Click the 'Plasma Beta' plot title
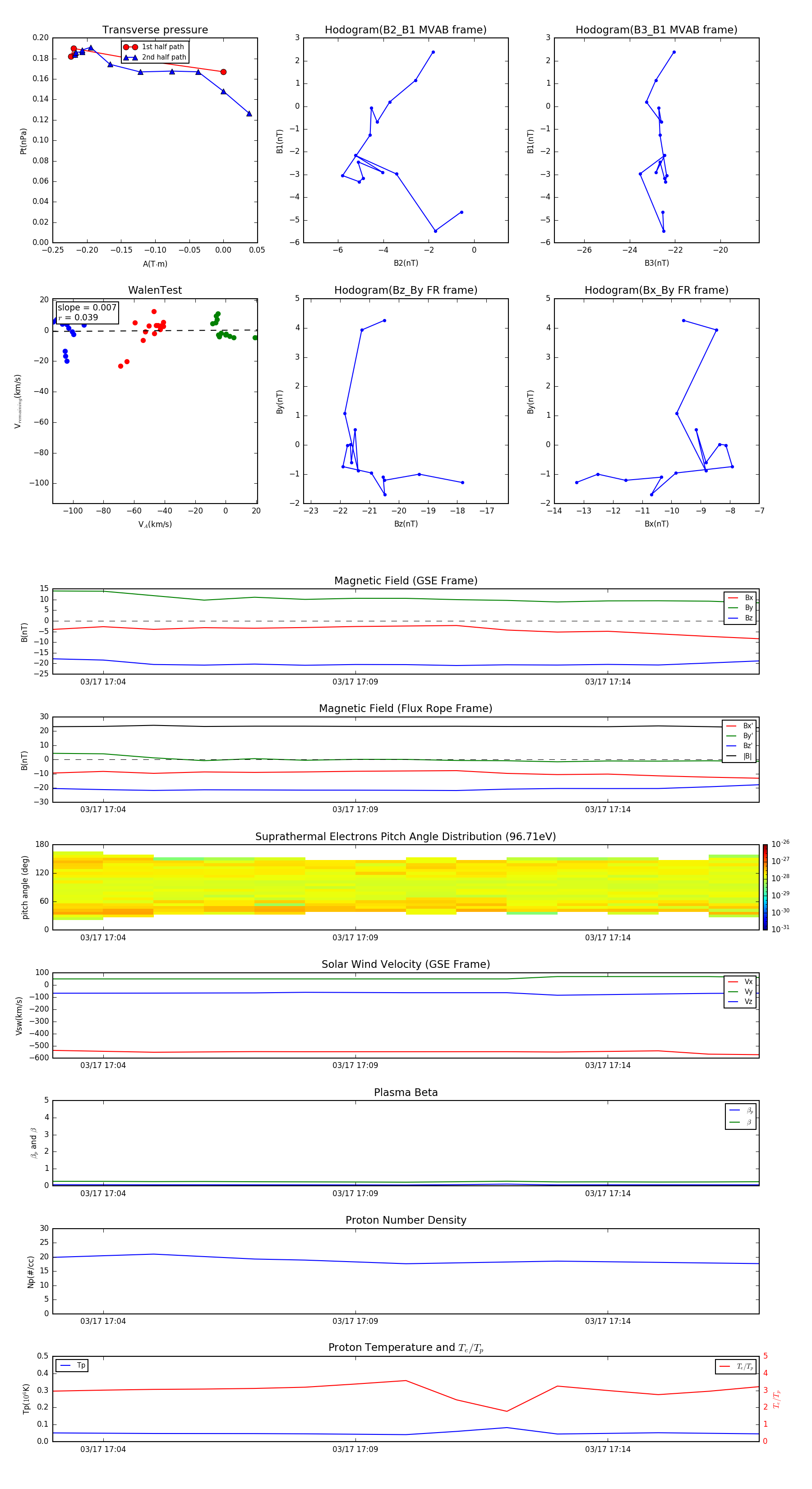 (x=406, y=1093)
